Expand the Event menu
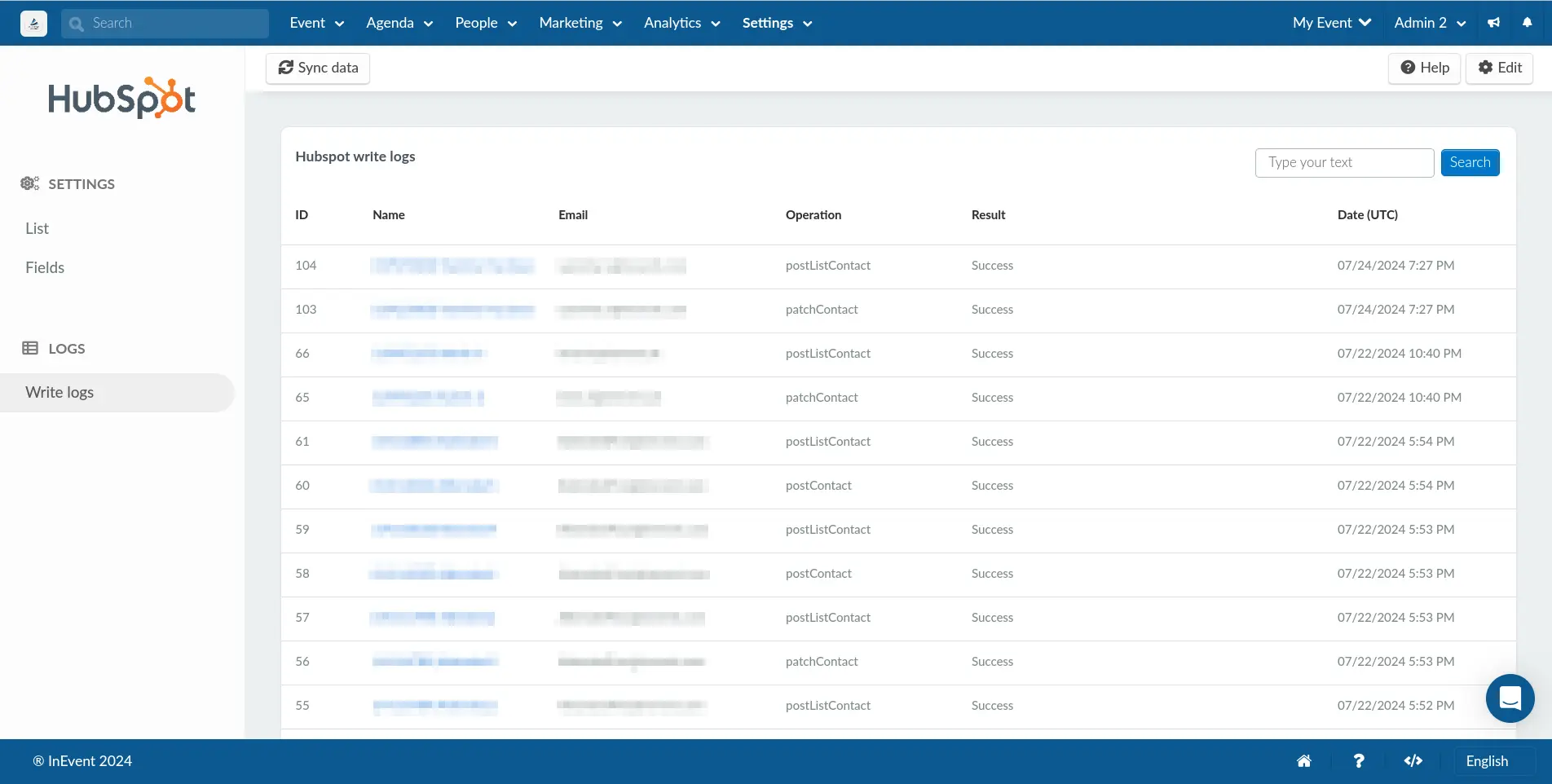1552x784 pixels. (317, 23)
